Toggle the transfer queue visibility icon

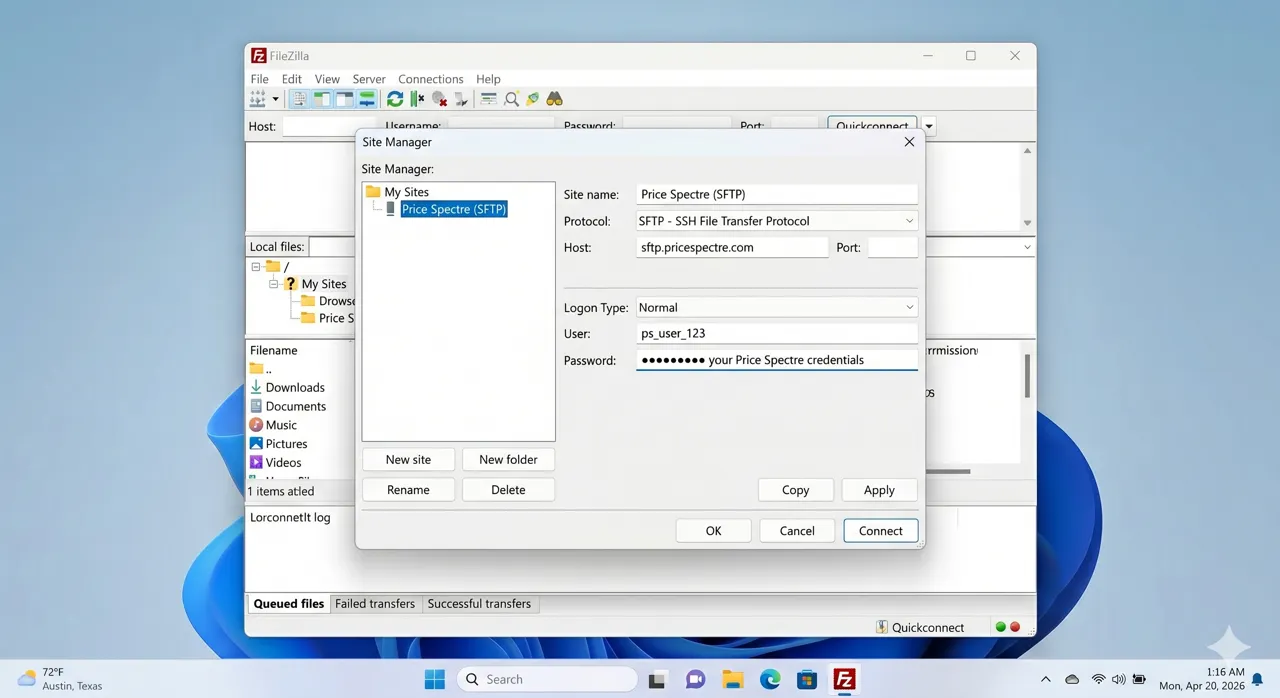click(x=366, y=98)
